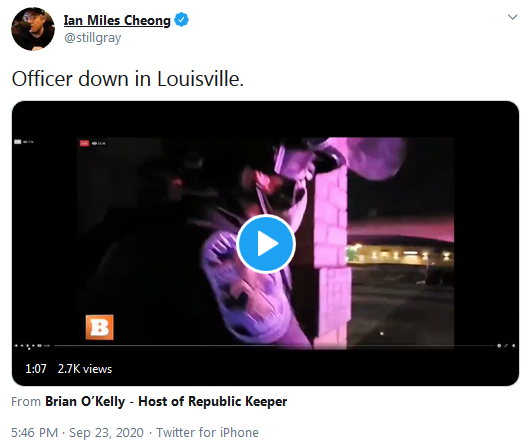This screenshot has width=530, height=446.
Task: Play the video with the blue play button
Action: click(266, 243)
